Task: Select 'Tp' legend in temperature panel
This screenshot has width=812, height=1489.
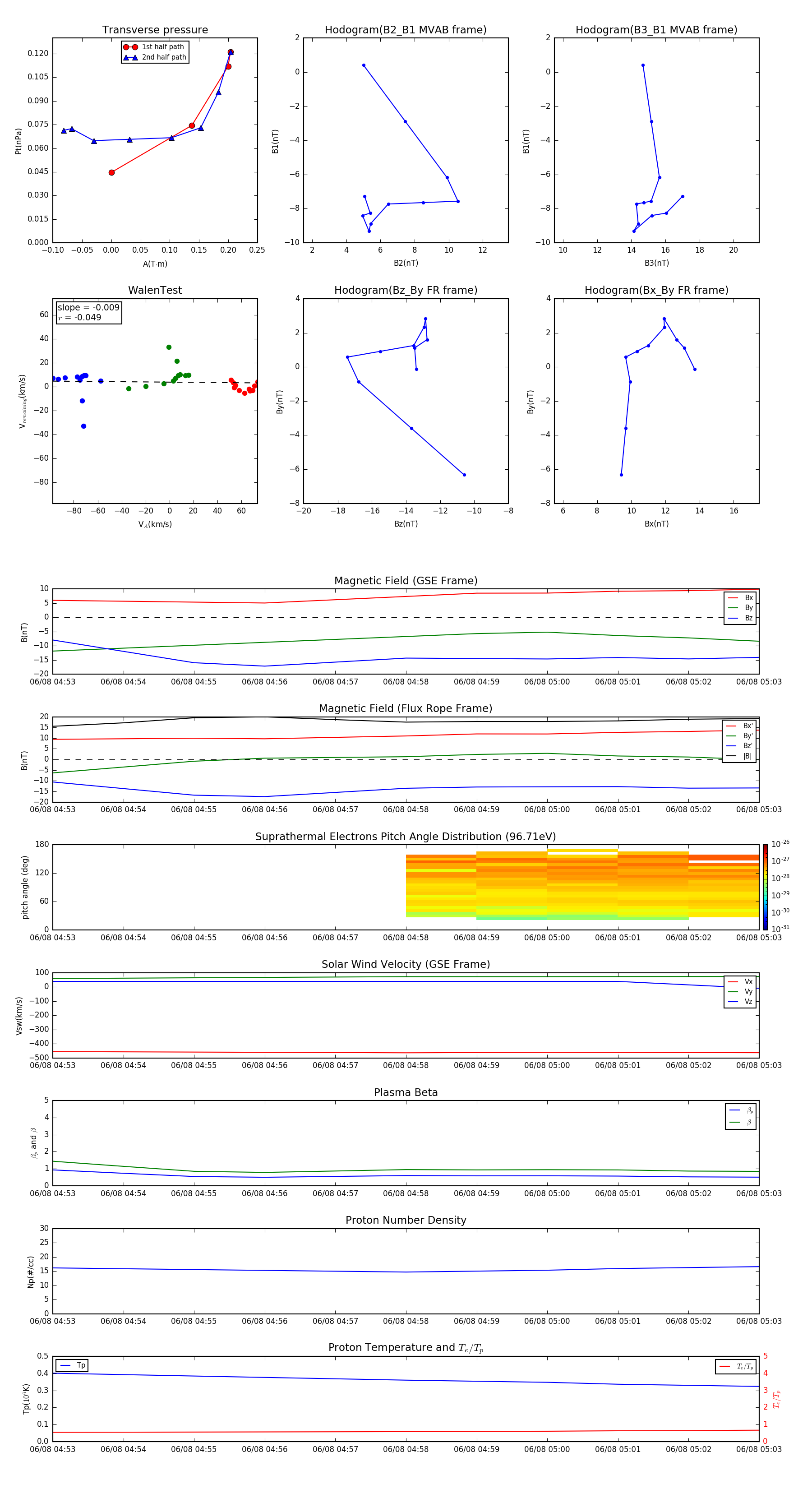Action: [x=72, y=1365]
